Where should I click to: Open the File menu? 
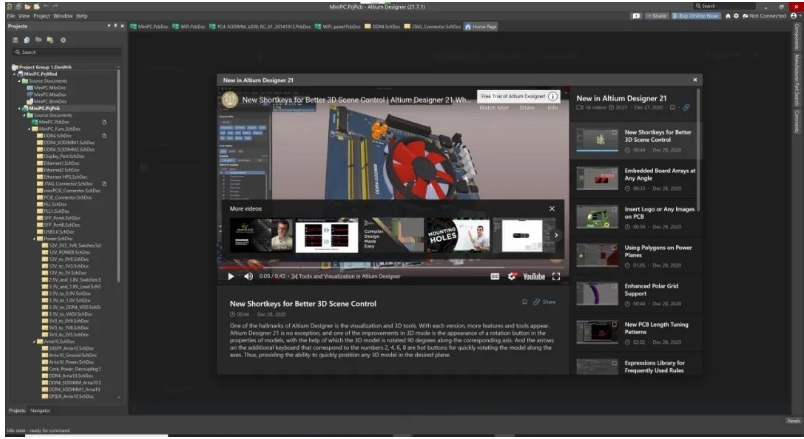click(x=11, y=16)
